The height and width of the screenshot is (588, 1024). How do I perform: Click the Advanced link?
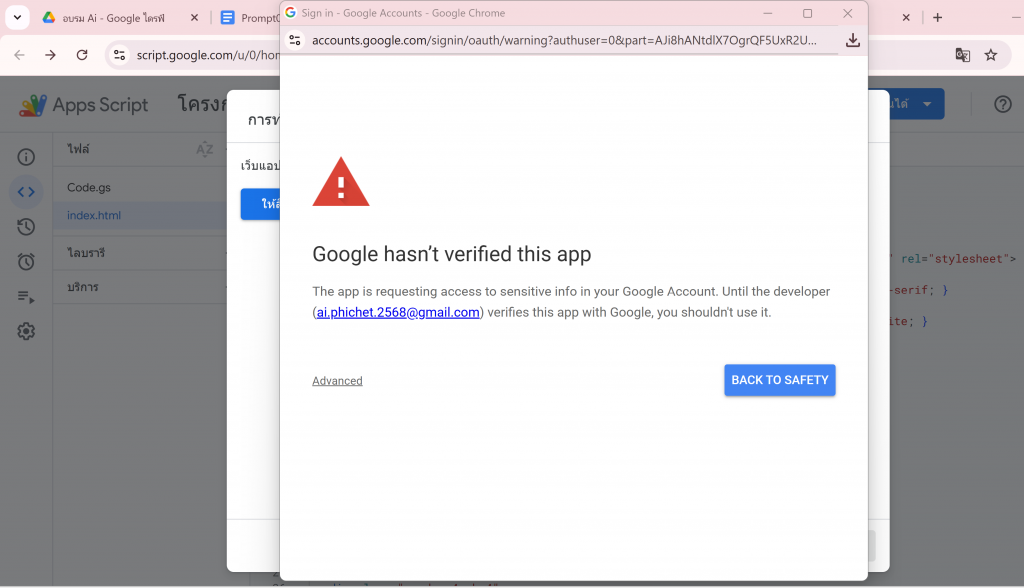point(337,381)
